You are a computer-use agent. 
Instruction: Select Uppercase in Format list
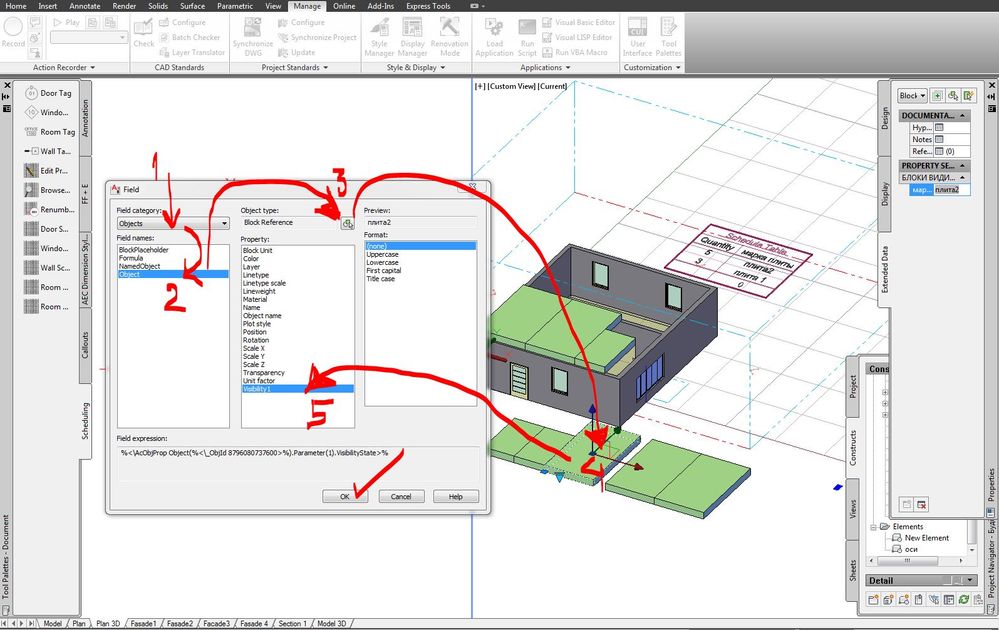pyautogui.click(x=382, y=254)
